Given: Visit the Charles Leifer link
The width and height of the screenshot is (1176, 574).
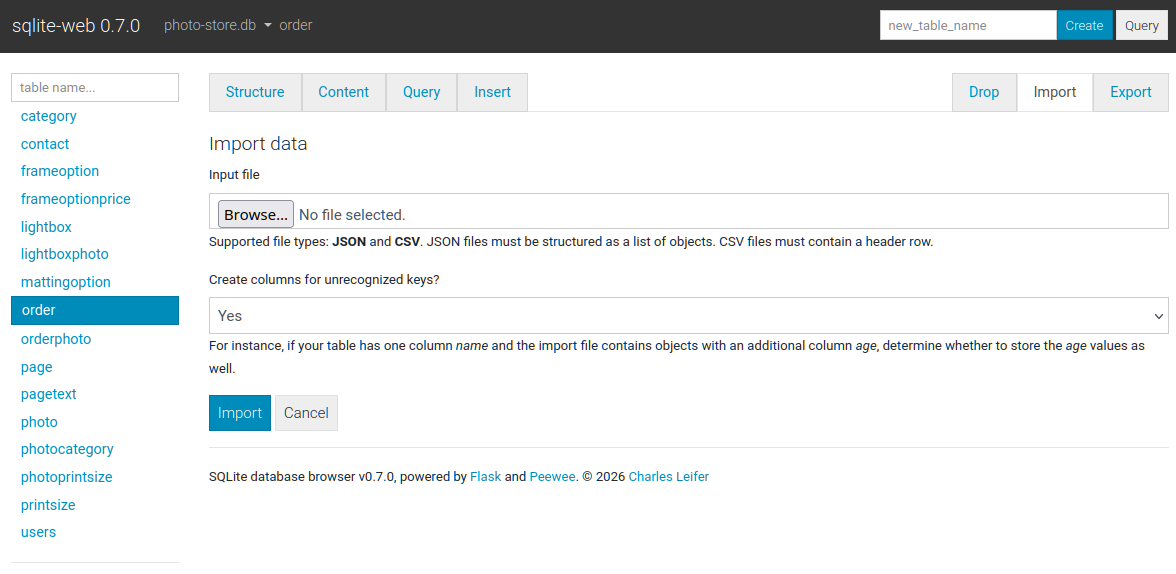Looking at the screenshot, I should pos(668,477).
